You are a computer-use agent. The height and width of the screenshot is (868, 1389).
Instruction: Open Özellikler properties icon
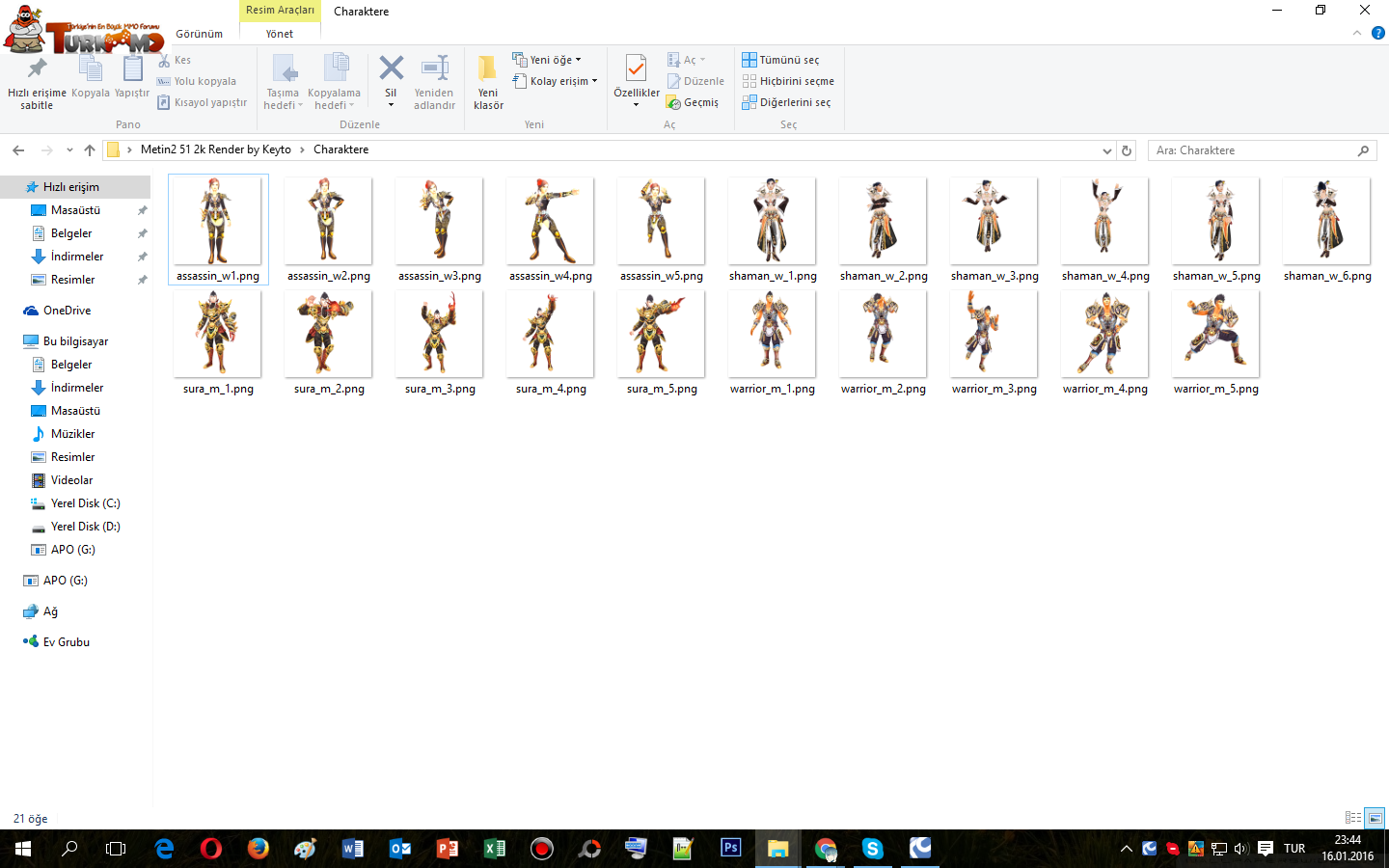click(636, 68)
